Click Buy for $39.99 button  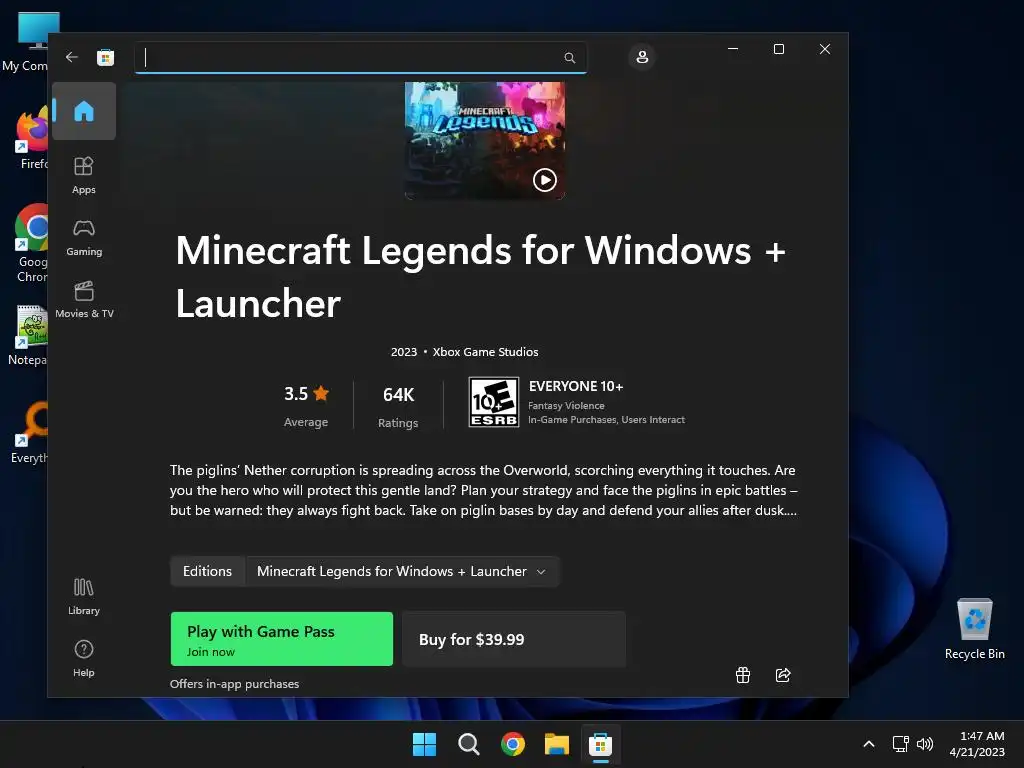click(x=514, y=639)
